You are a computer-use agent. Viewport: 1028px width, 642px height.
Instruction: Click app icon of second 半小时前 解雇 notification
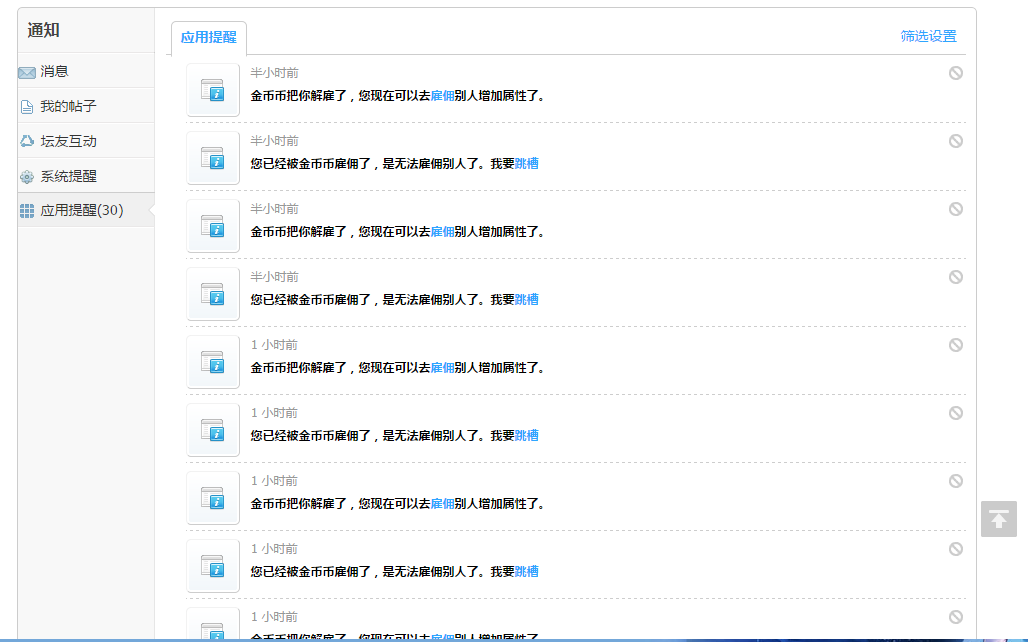[x=213, y=226]
